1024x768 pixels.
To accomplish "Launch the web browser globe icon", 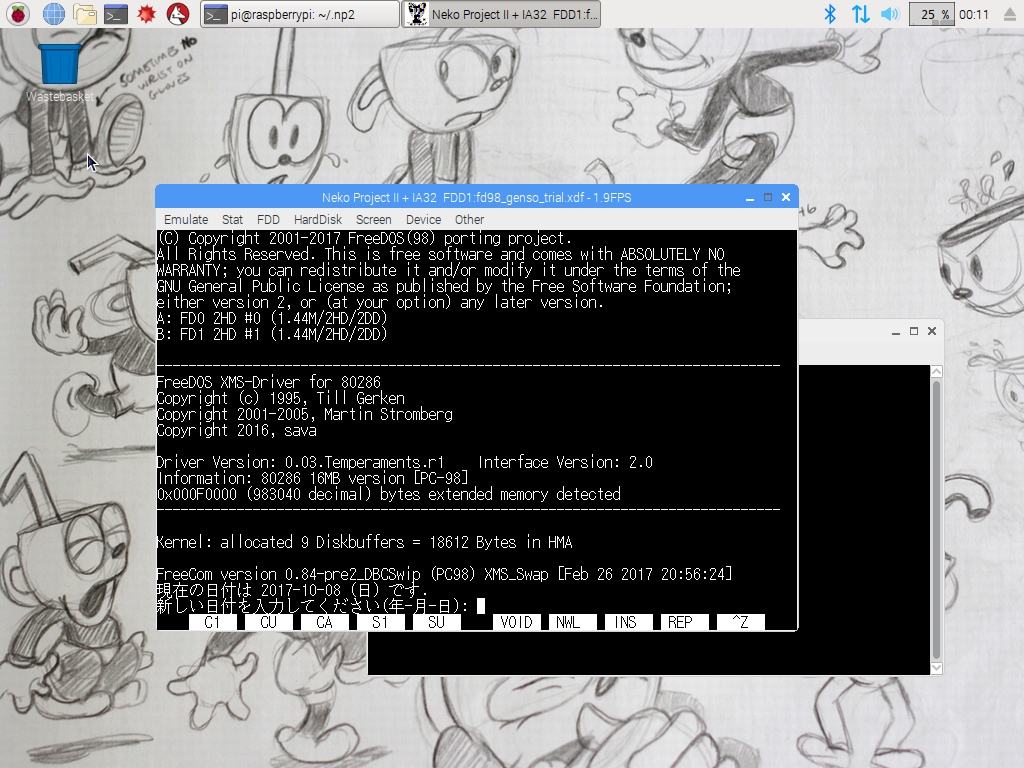I will pyautogui.click(x=54, y=14).
